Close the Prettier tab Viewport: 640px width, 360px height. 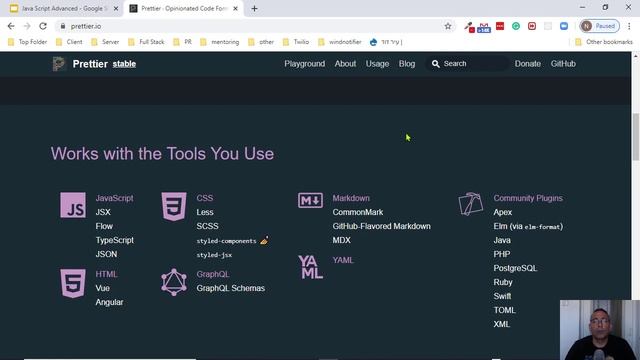tap(236, 9)
